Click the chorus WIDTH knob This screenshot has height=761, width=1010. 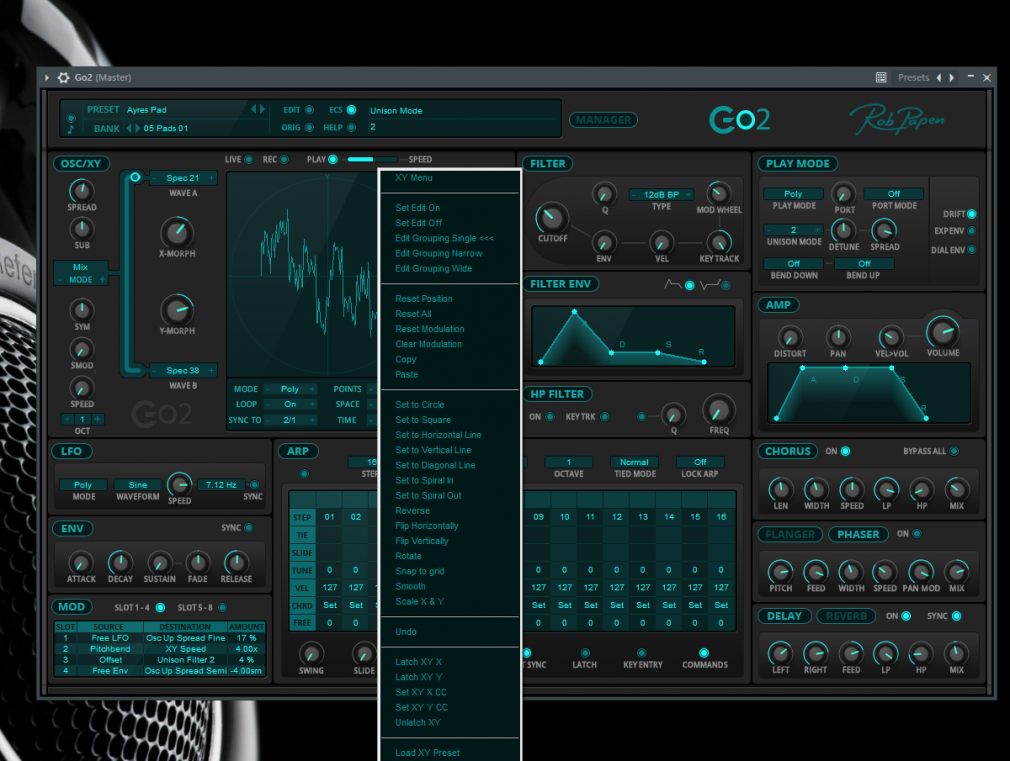tap(816, 490)
